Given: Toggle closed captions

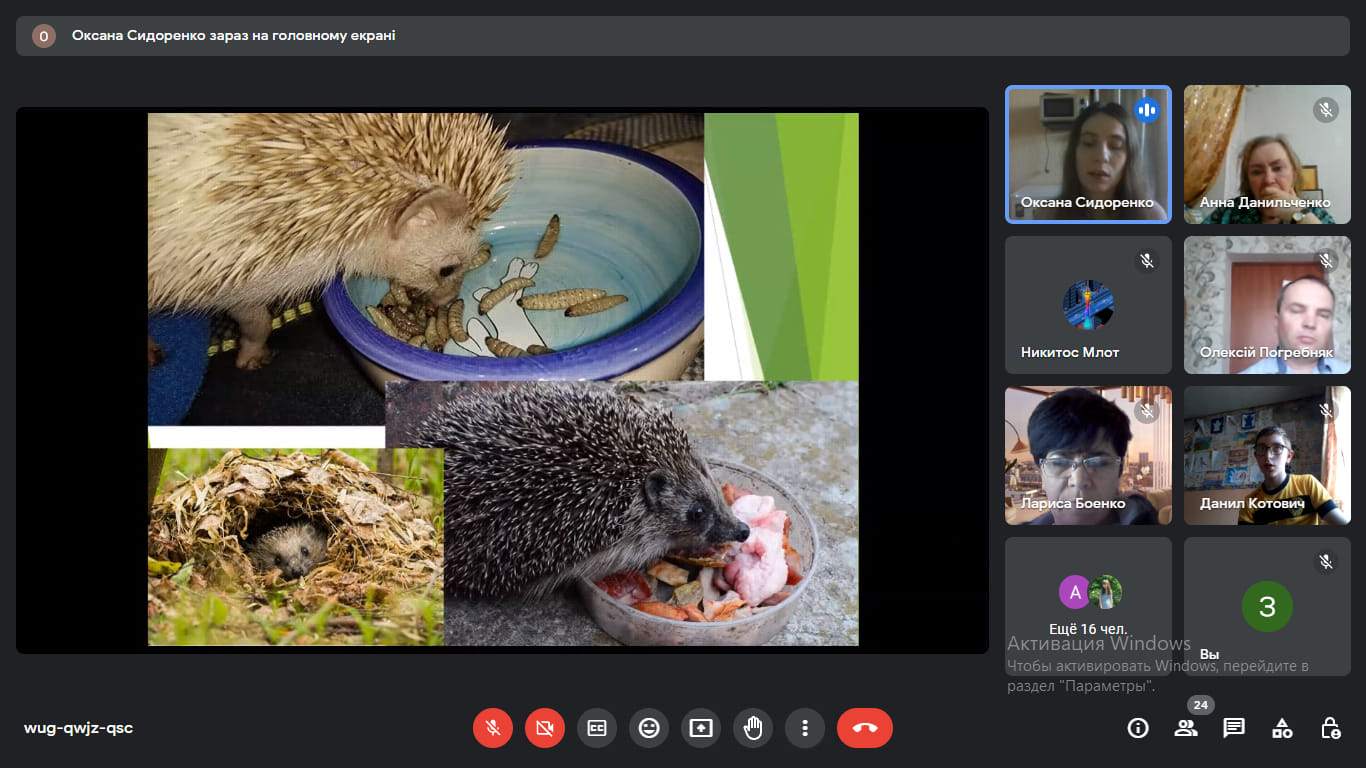Looking at the screenshot, I should pos(597,728).
